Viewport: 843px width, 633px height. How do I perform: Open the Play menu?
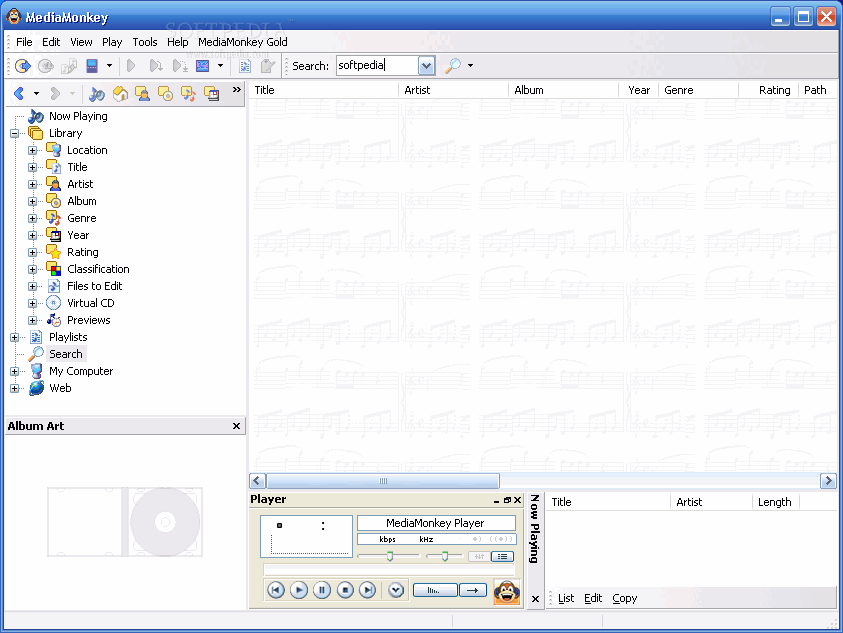112,42
